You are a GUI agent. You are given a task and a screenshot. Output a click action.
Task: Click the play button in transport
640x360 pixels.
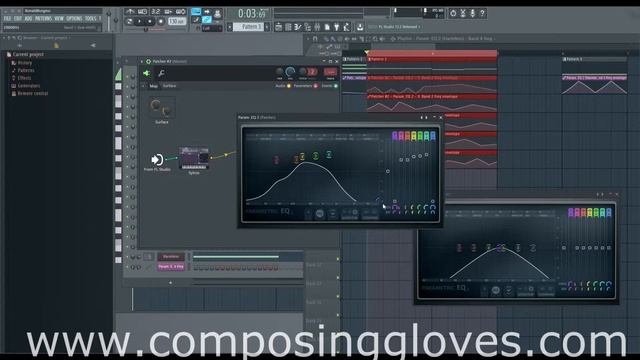tap(140, 21)
